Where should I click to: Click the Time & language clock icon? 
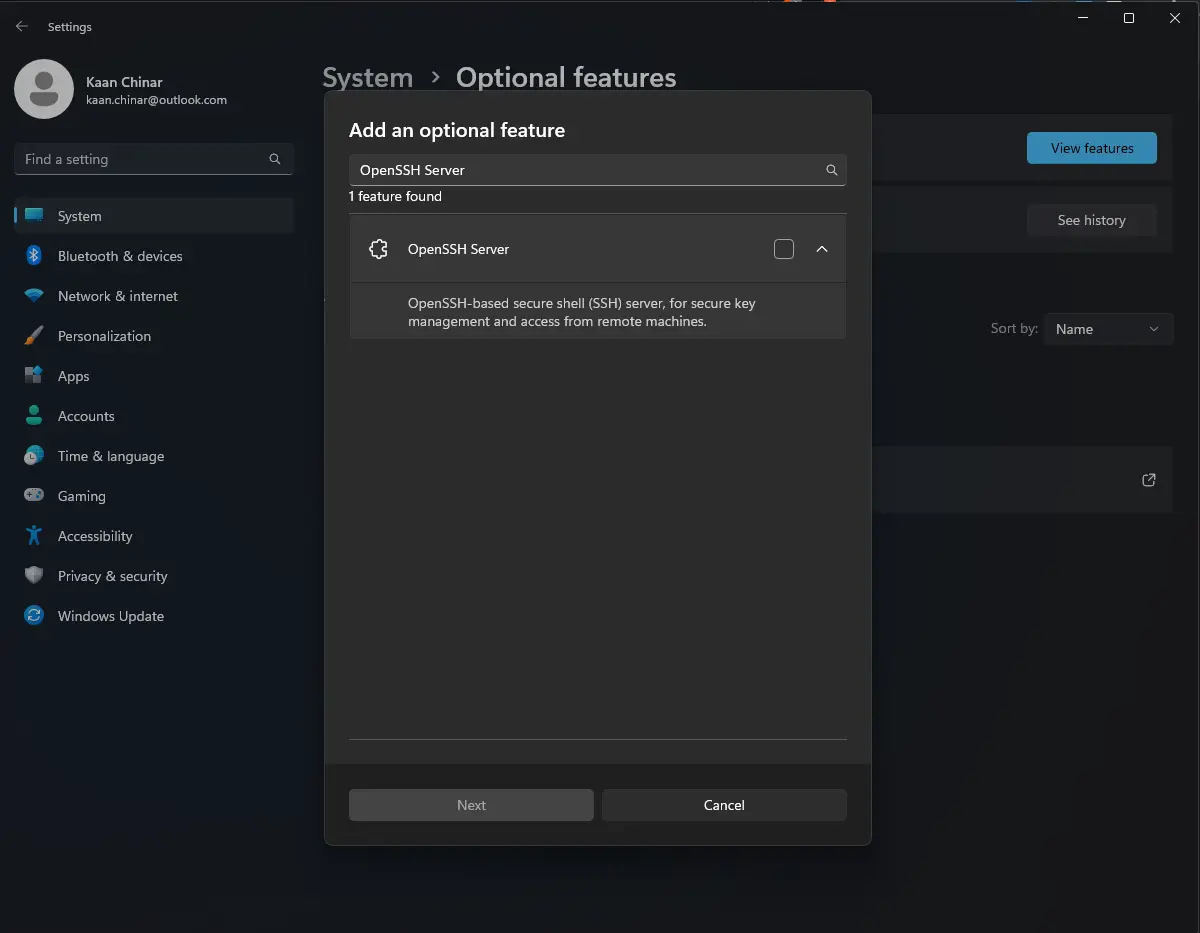click(34, 456)
